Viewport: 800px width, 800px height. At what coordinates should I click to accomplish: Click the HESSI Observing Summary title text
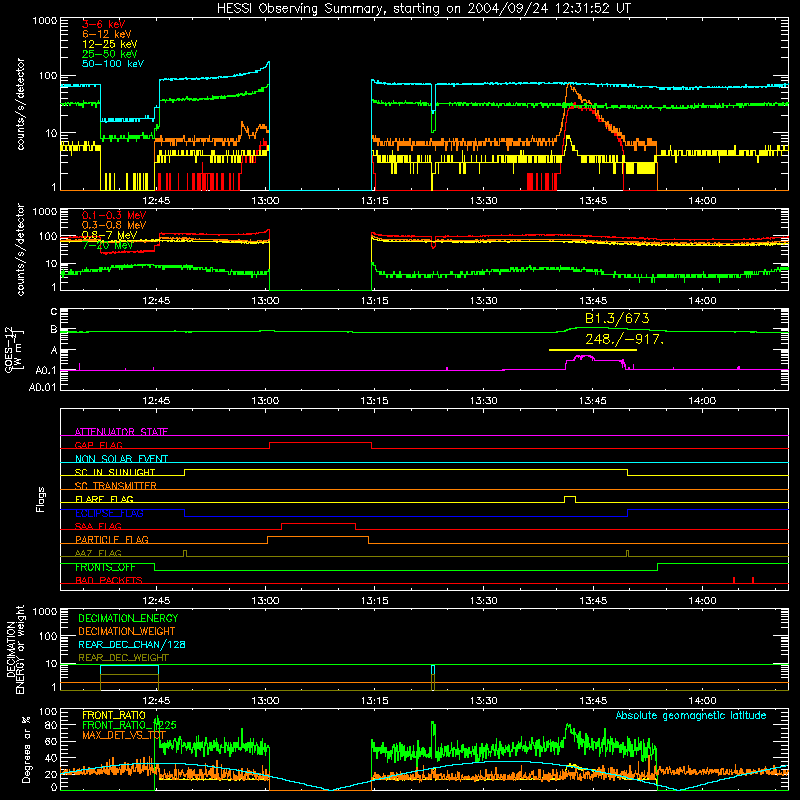click(x=423, y=9)
